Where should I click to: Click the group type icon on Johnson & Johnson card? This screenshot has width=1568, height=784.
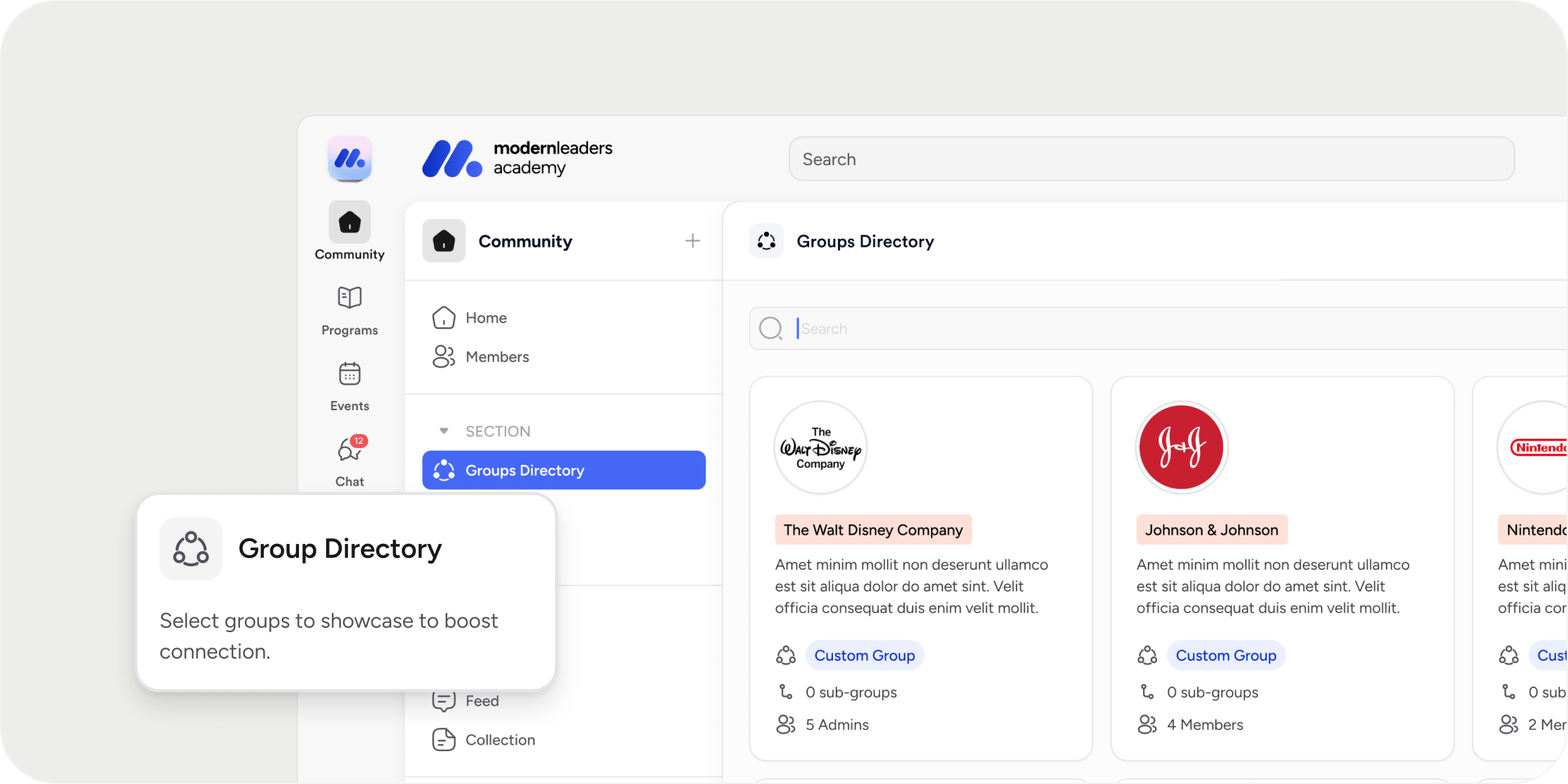[x=1147, y=655]
